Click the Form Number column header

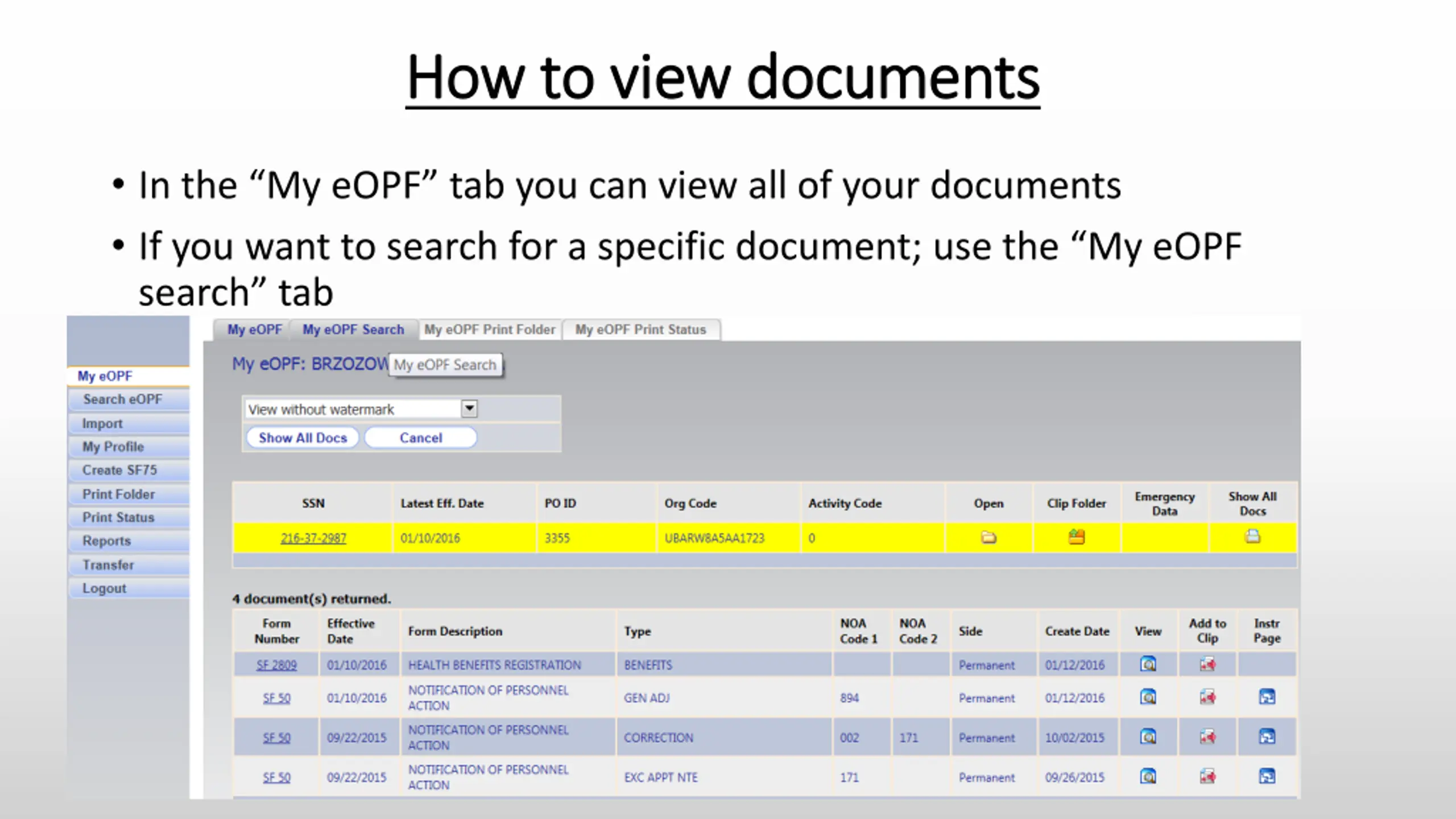tap(276, 631)
